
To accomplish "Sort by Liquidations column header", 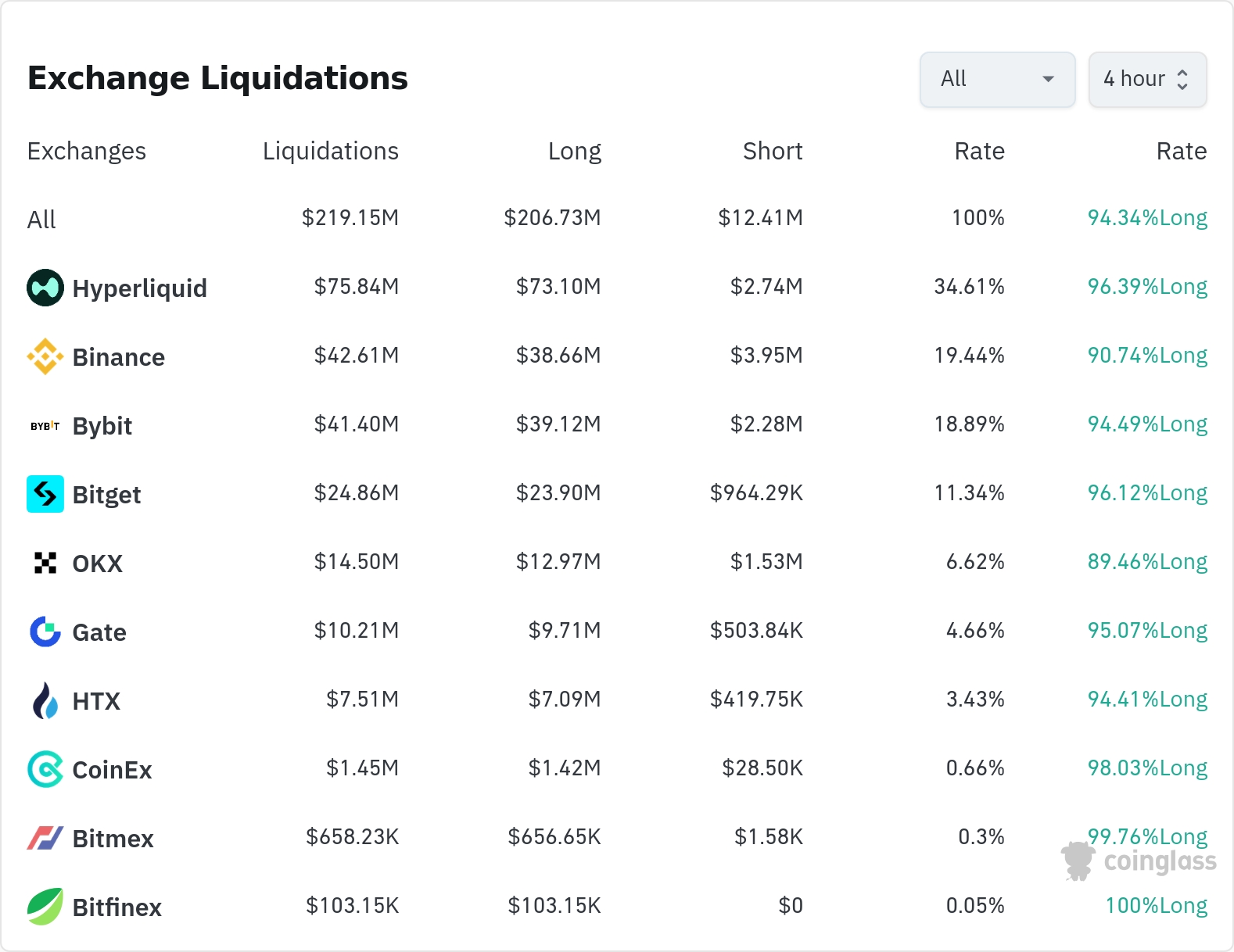I will pos(330,151).
